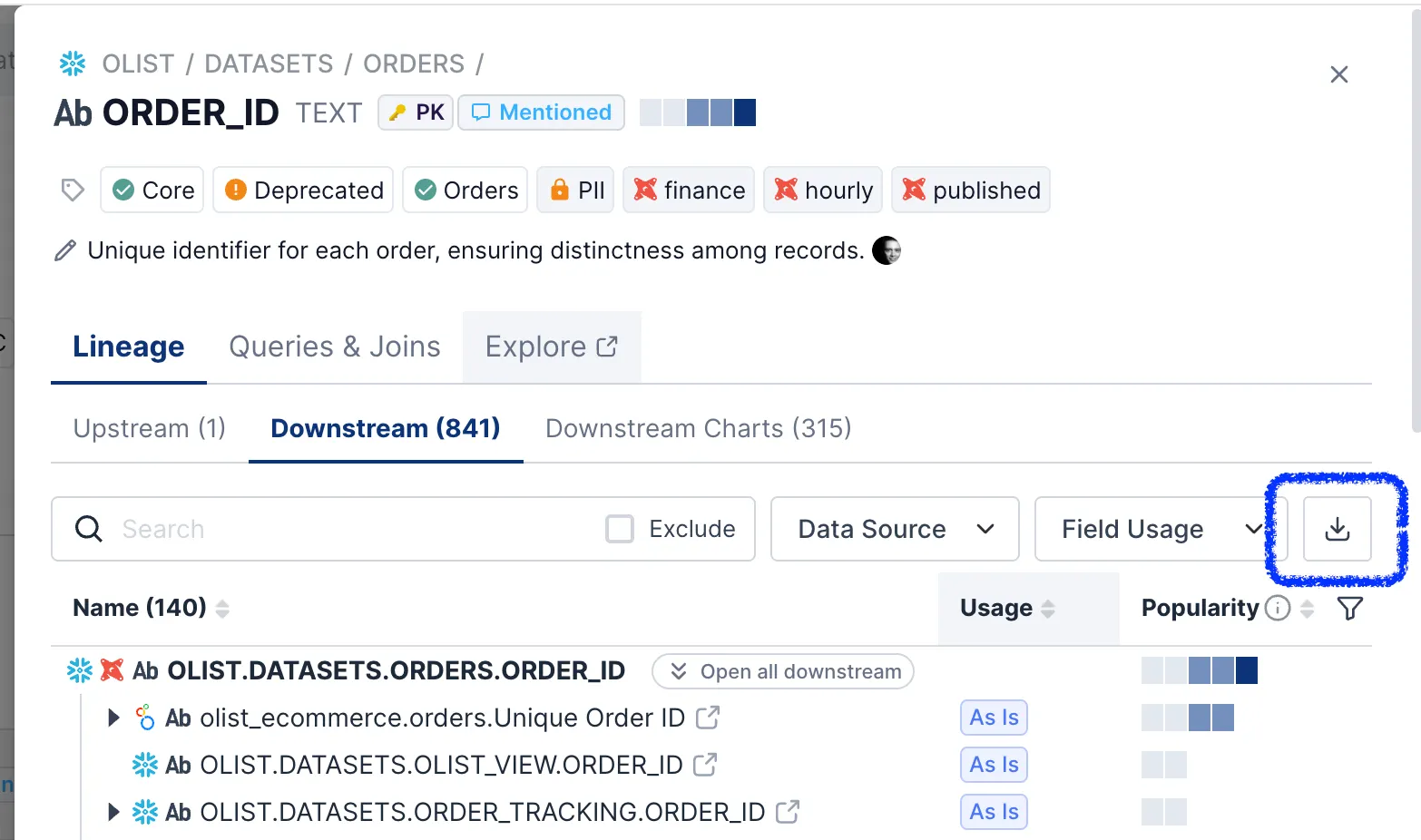Screen dimensions: 1421x840
Task: Open external link for OLIST_VIEW.ORDER_ID
Action: pos(705,765)
